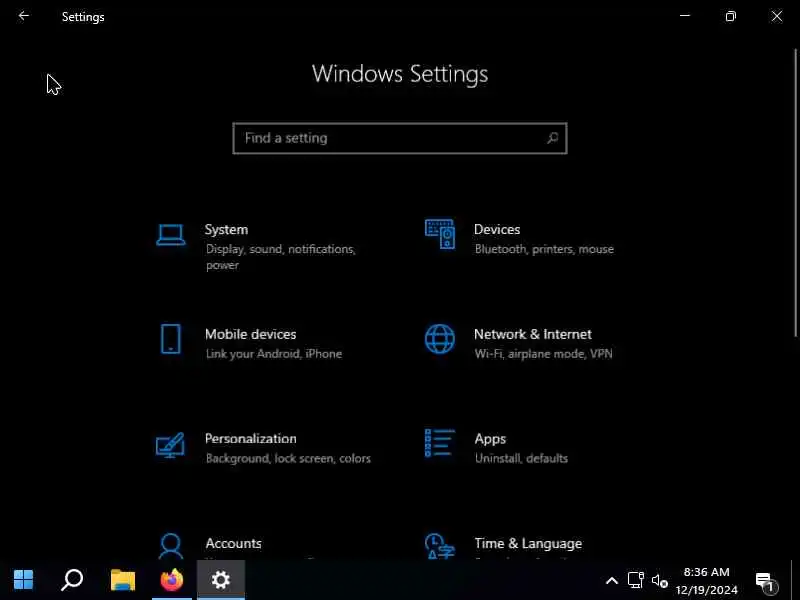
Task: Select the Settings gear on taskbar
Action: [221, 580]
